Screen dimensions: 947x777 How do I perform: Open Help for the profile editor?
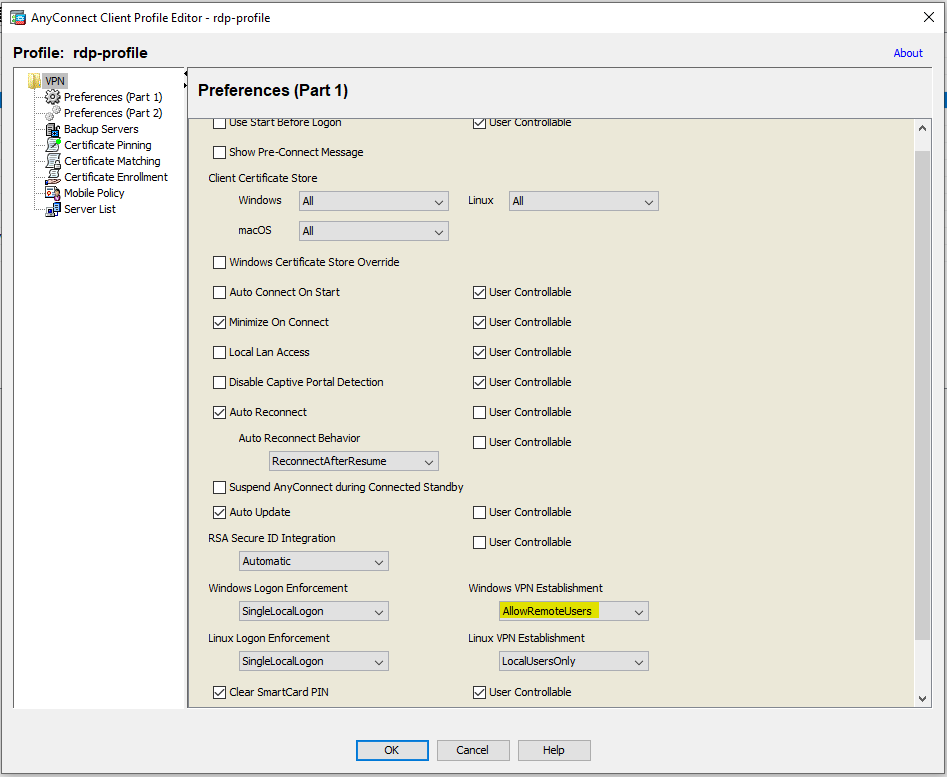pyautogui.click(x=554, y=750)
